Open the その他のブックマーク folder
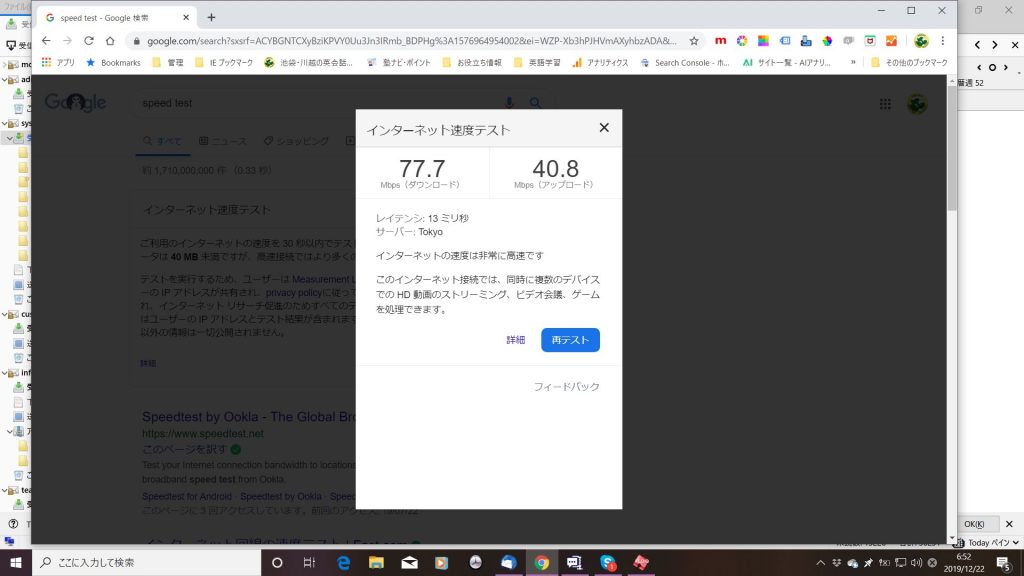This screenshot has height=576, width=1024. tap(908, 62)
